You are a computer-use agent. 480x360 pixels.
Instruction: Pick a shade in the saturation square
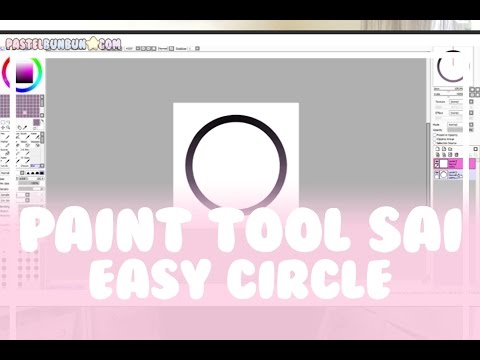24,73
